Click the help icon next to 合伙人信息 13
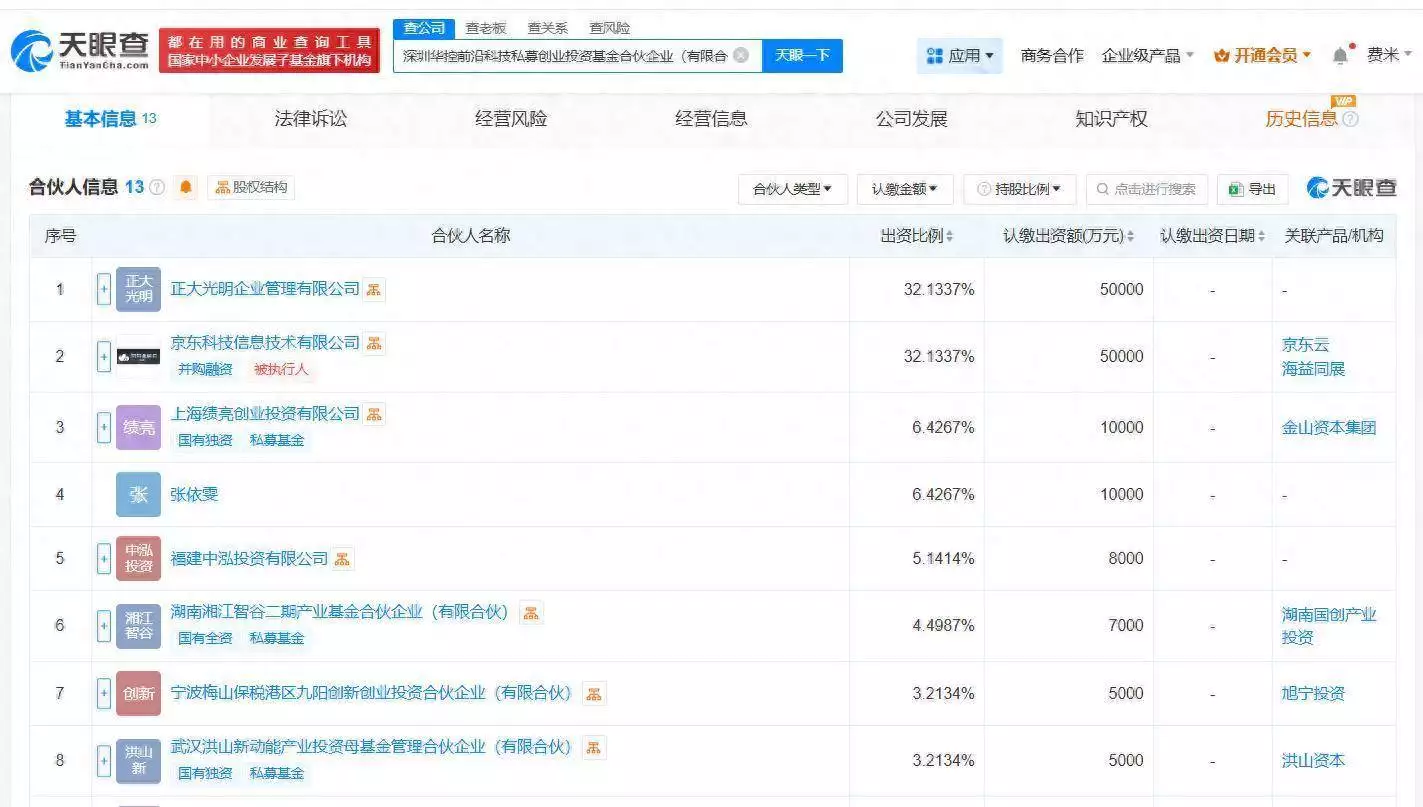Screen dimensions: 1423x807 [157, 187]
